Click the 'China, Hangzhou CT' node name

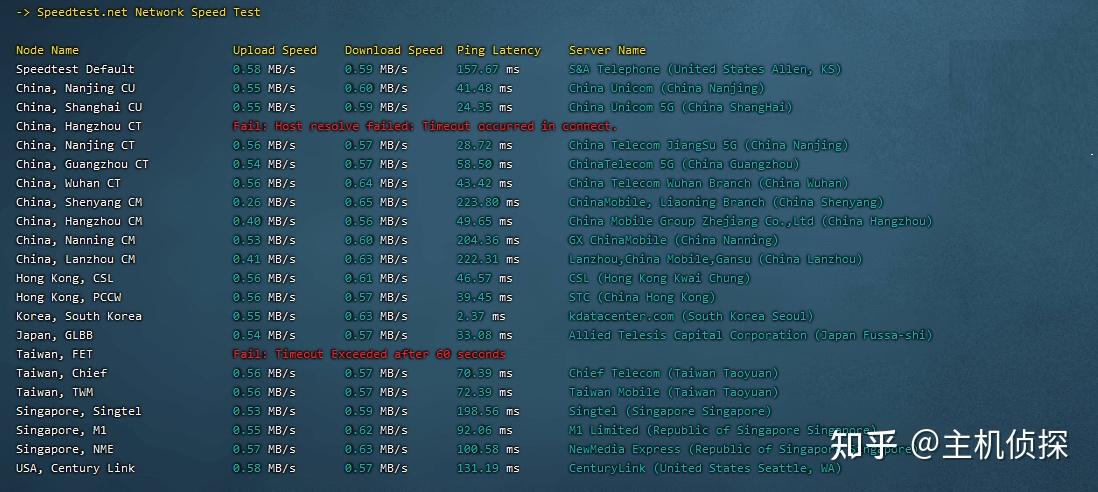point(78,126)
